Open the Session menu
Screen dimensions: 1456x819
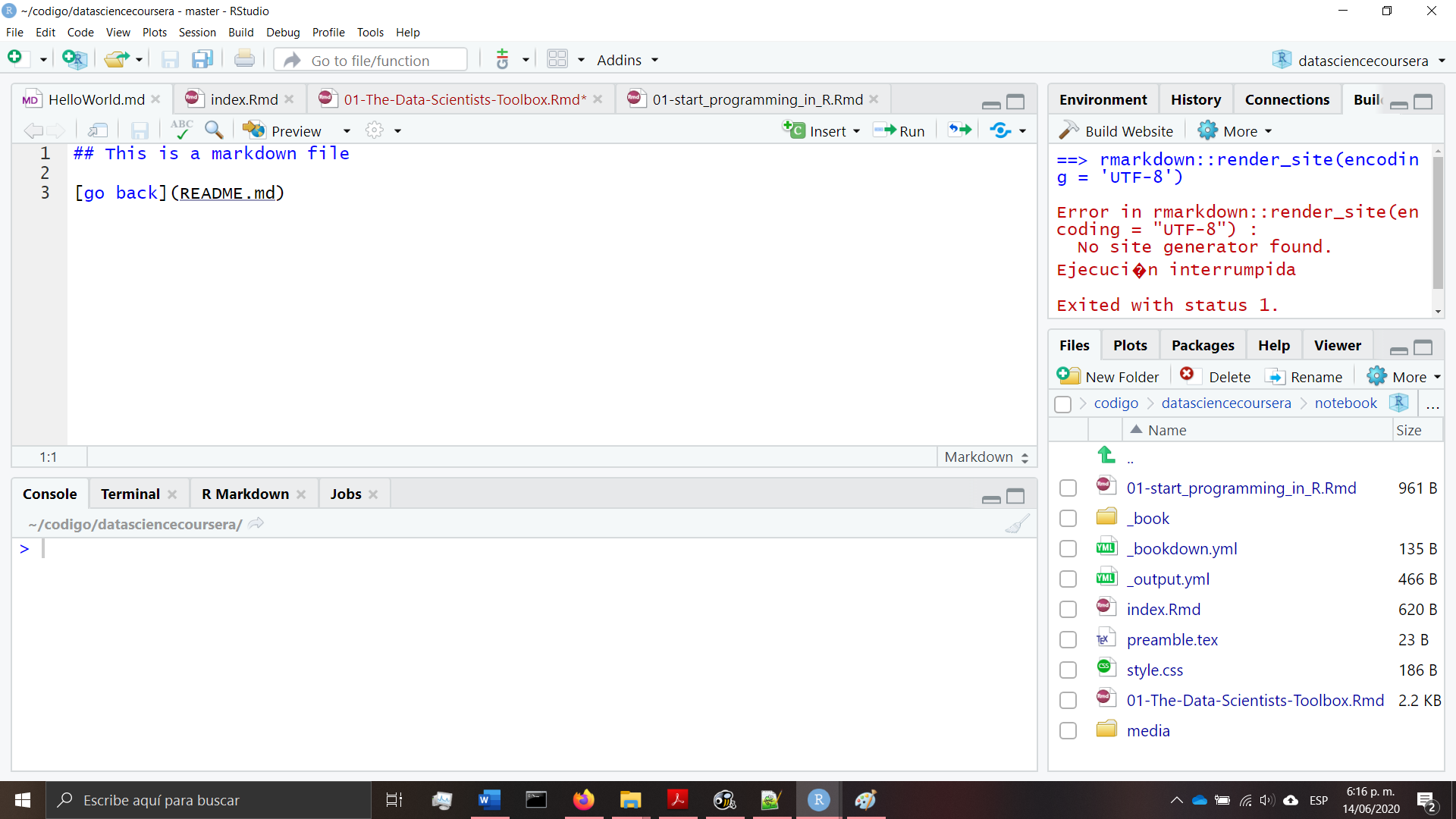(196, 32)
